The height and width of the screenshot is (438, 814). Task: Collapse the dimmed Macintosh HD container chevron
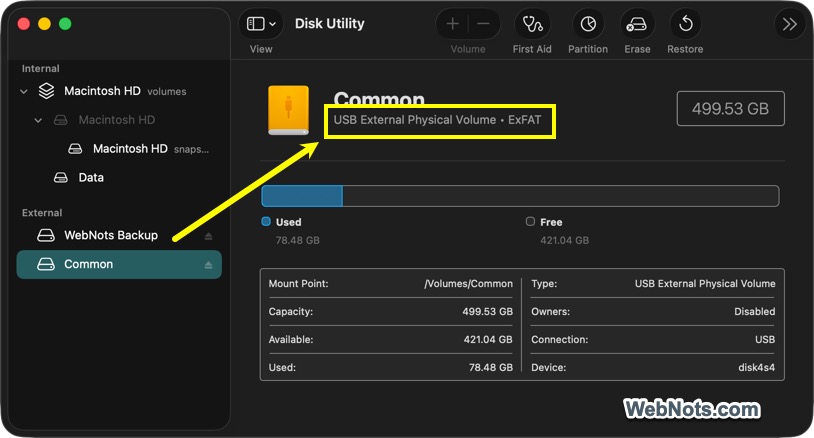coord(38,120)
